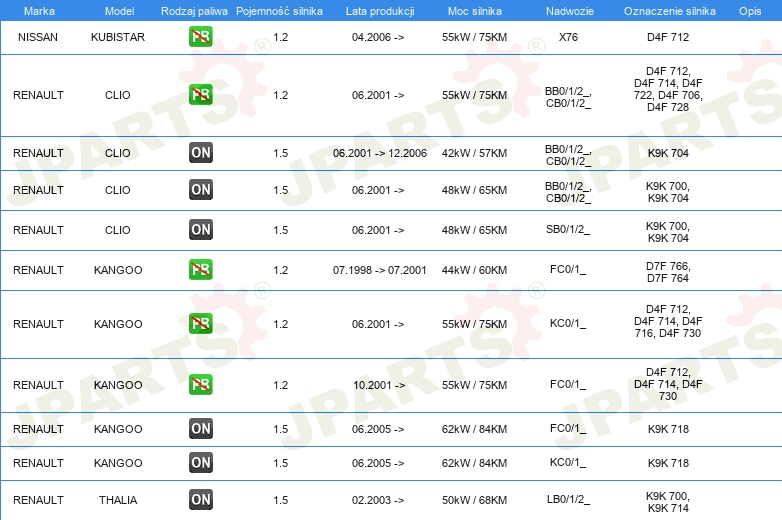
Task: Click the K9K 700, K9K 714 engine codes
Action: (668, 502)
